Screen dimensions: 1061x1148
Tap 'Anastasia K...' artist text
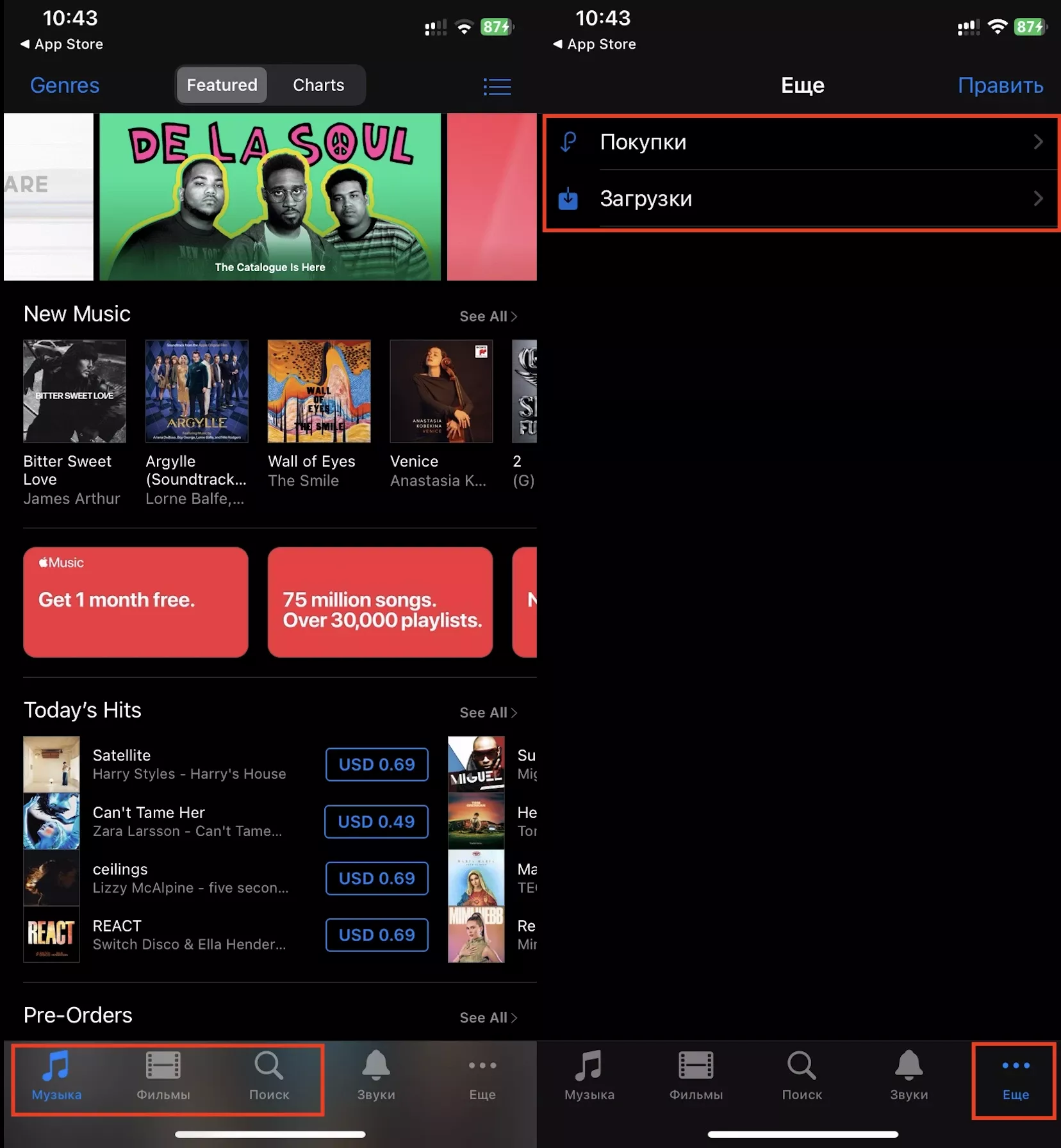[438, 480]
